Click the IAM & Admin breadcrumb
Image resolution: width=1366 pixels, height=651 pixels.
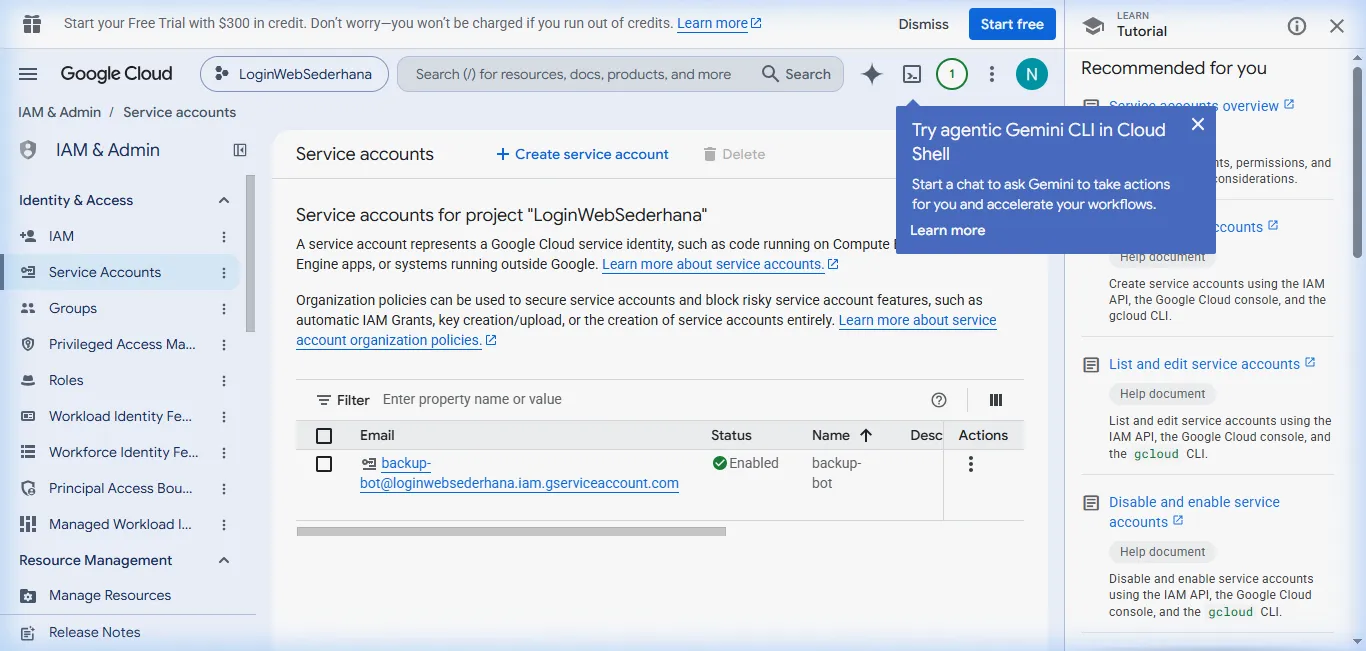[x=59, y=112]
